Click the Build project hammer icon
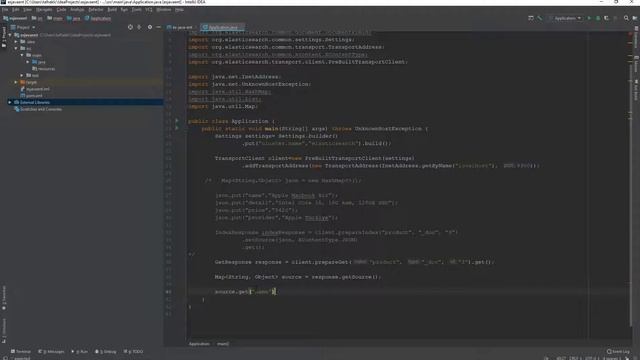The image size is (640, 360). click(x=540, y=18)
